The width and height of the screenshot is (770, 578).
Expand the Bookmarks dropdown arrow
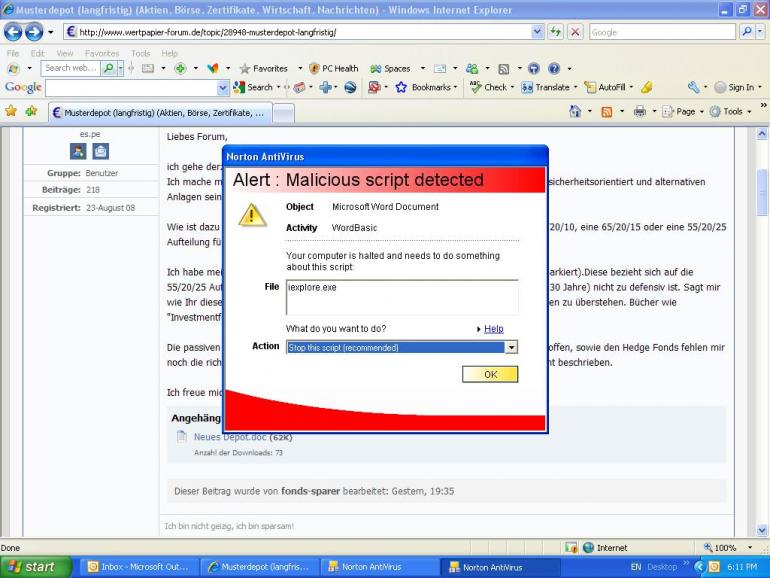coord(456,87)
